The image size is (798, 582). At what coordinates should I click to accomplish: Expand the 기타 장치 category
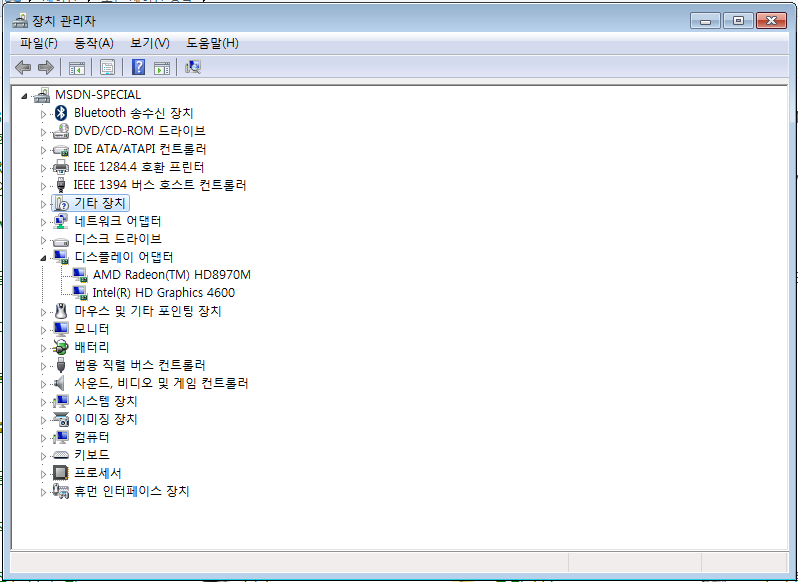pos(43,203)
